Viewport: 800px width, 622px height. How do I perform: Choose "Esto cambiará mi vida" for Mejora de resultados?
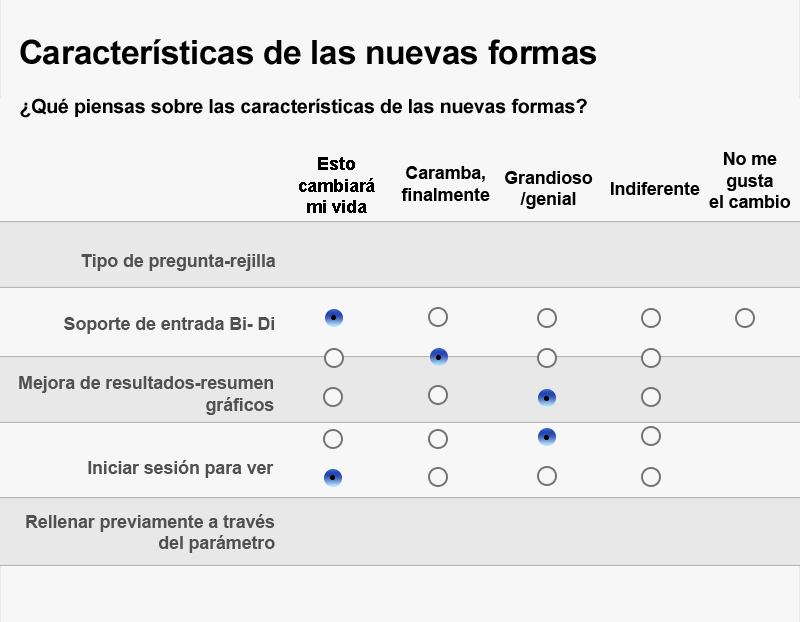coord(334,395)
